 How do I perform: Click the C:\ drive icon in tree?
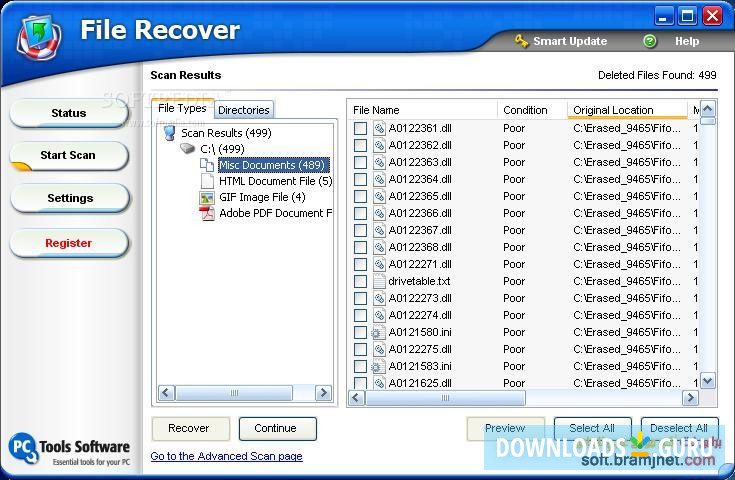(188, 149)
